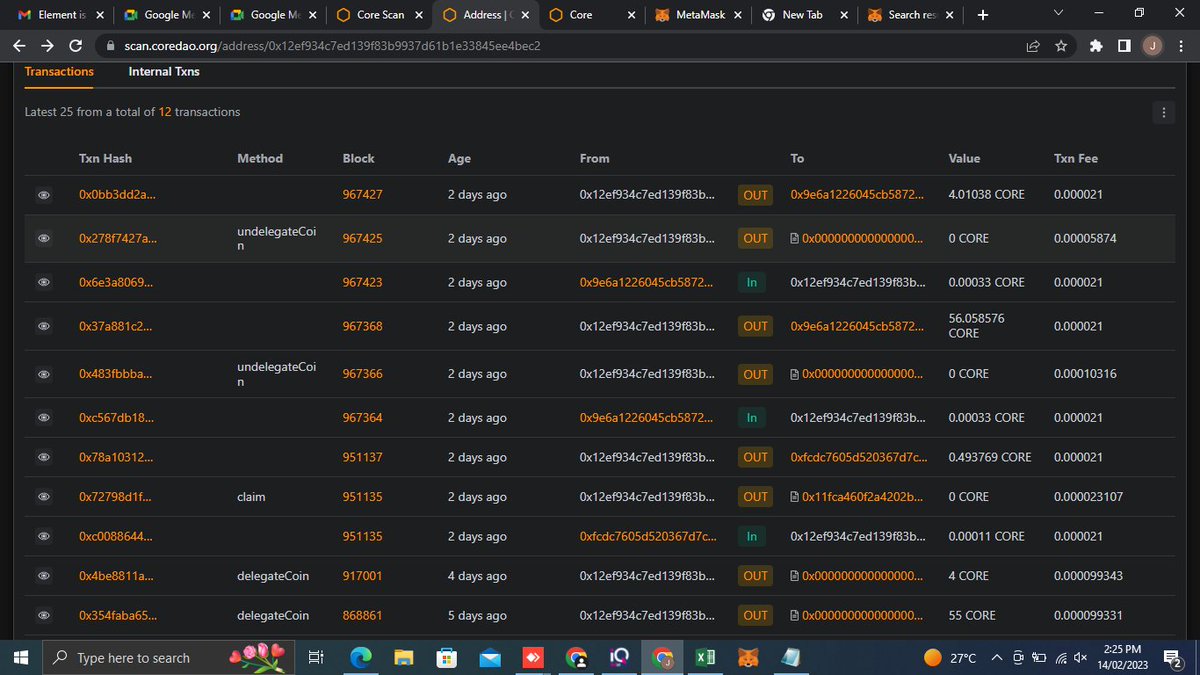Open network settings in system tray
The width and height of the screenshot is (1200, 675).
(1060, 658)
